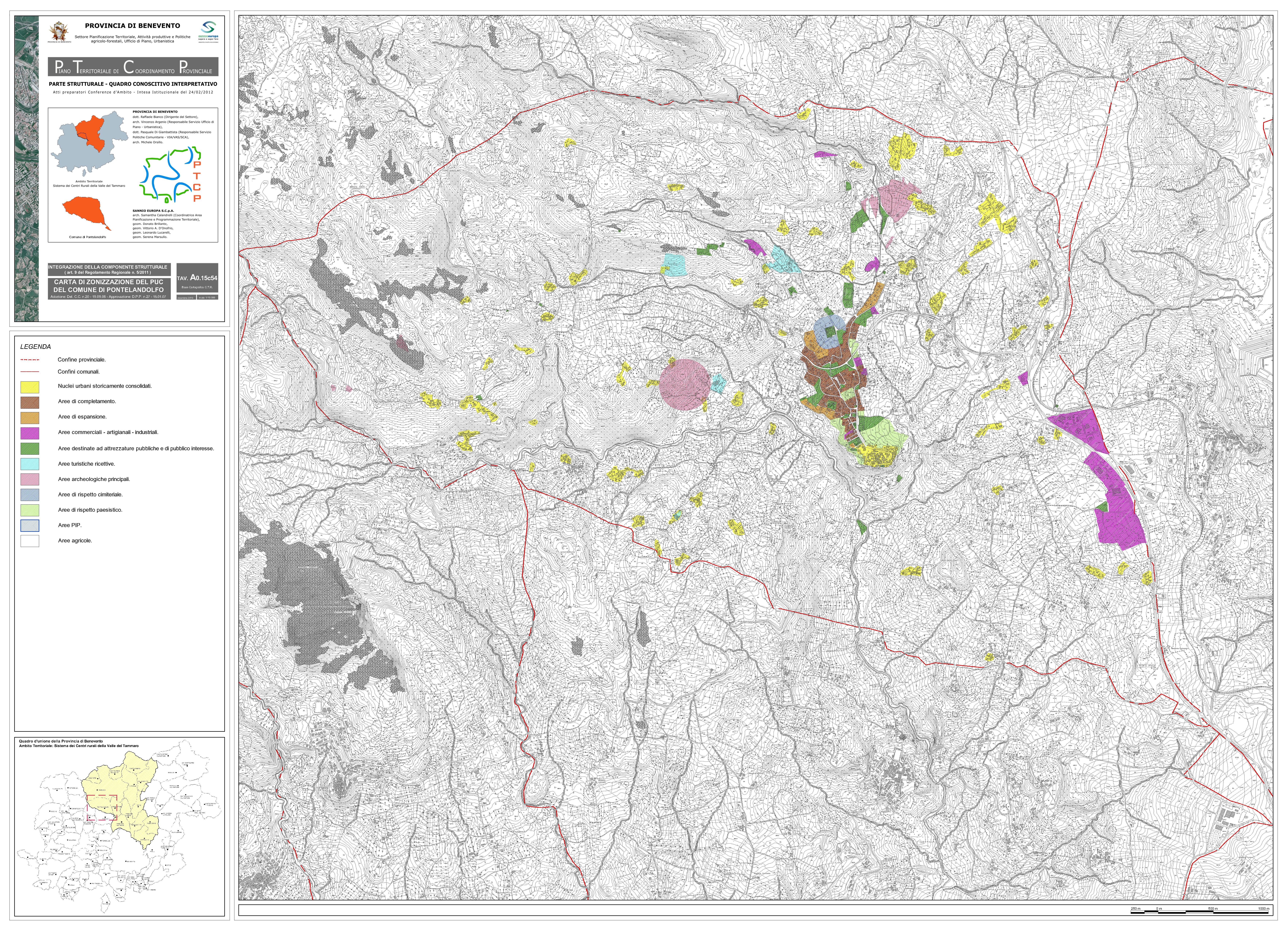Click 'dott. Raffaele Bianco' credit line
This screenshot has width=1288, height=932.
(165, 117)
